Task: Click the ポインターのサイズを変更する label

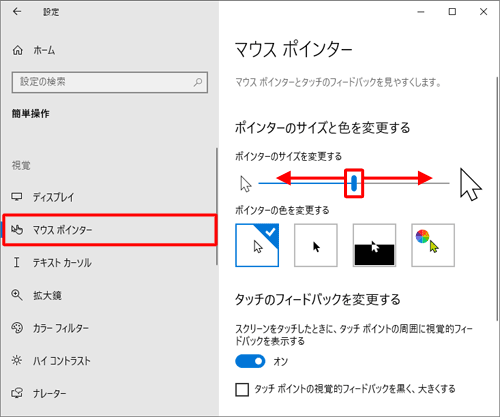Action: point(288,156)
